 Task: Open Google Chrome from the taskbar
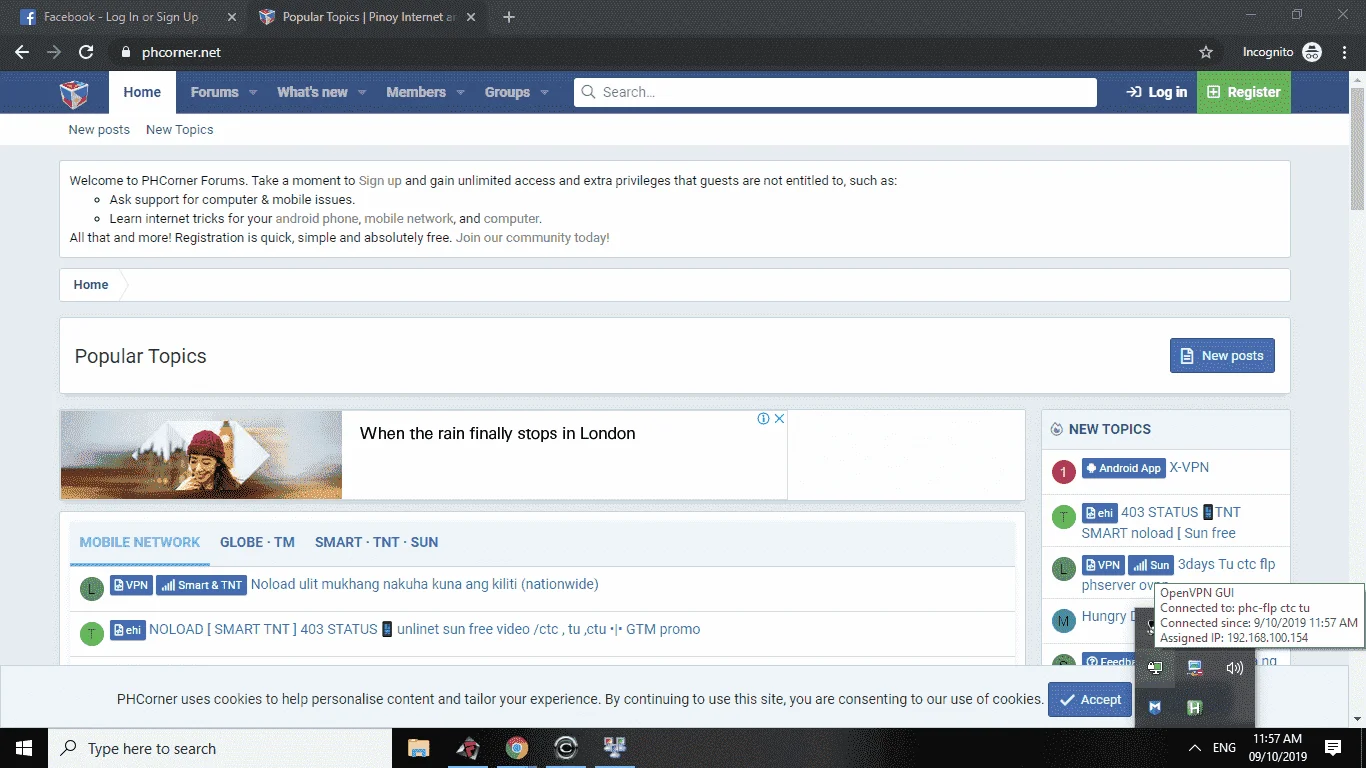516,748
